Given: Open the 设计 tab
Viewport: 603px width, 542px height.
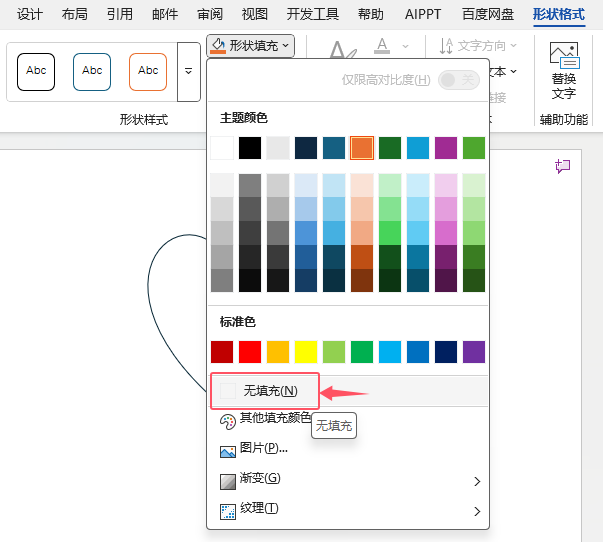Looking at the screenshot, I should coord(29,14).
